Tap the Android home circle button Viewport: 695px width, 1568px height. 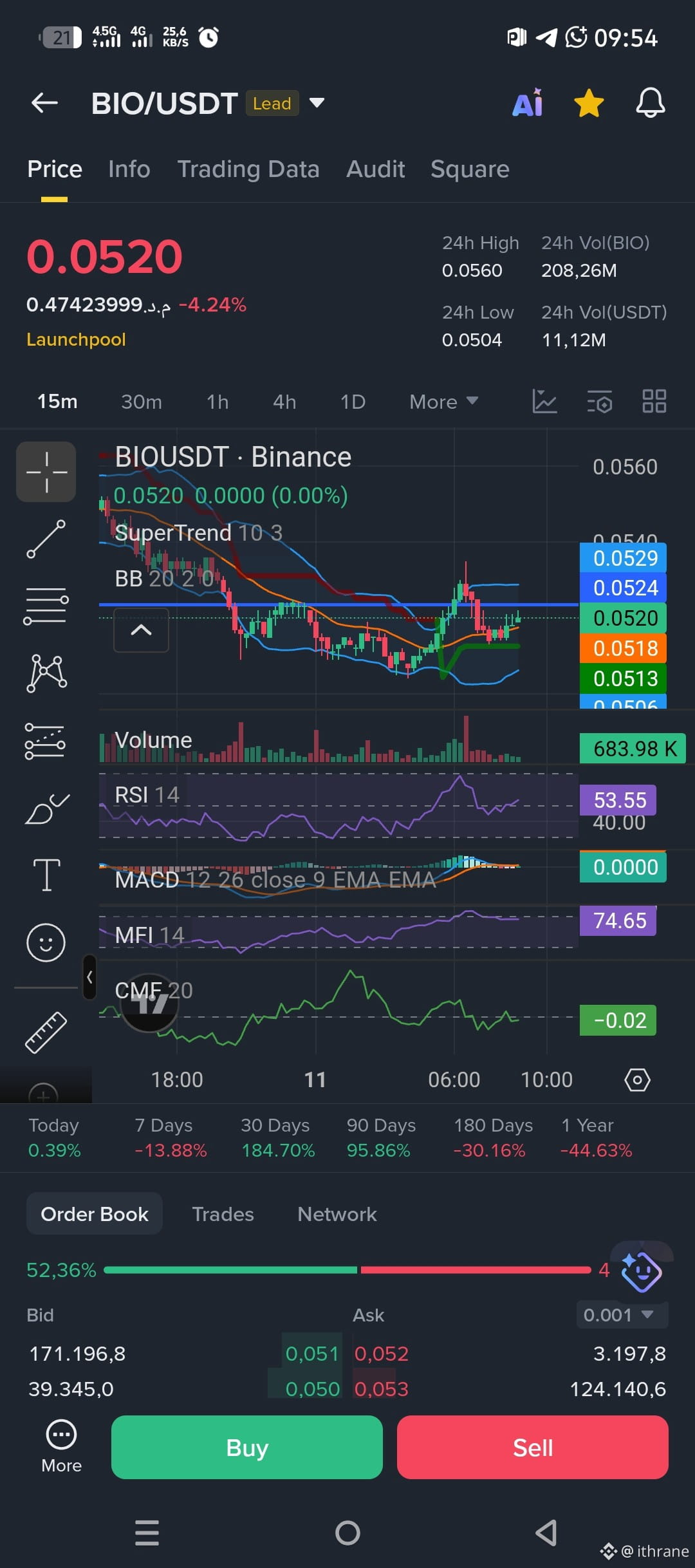(x=347, y=1533)
